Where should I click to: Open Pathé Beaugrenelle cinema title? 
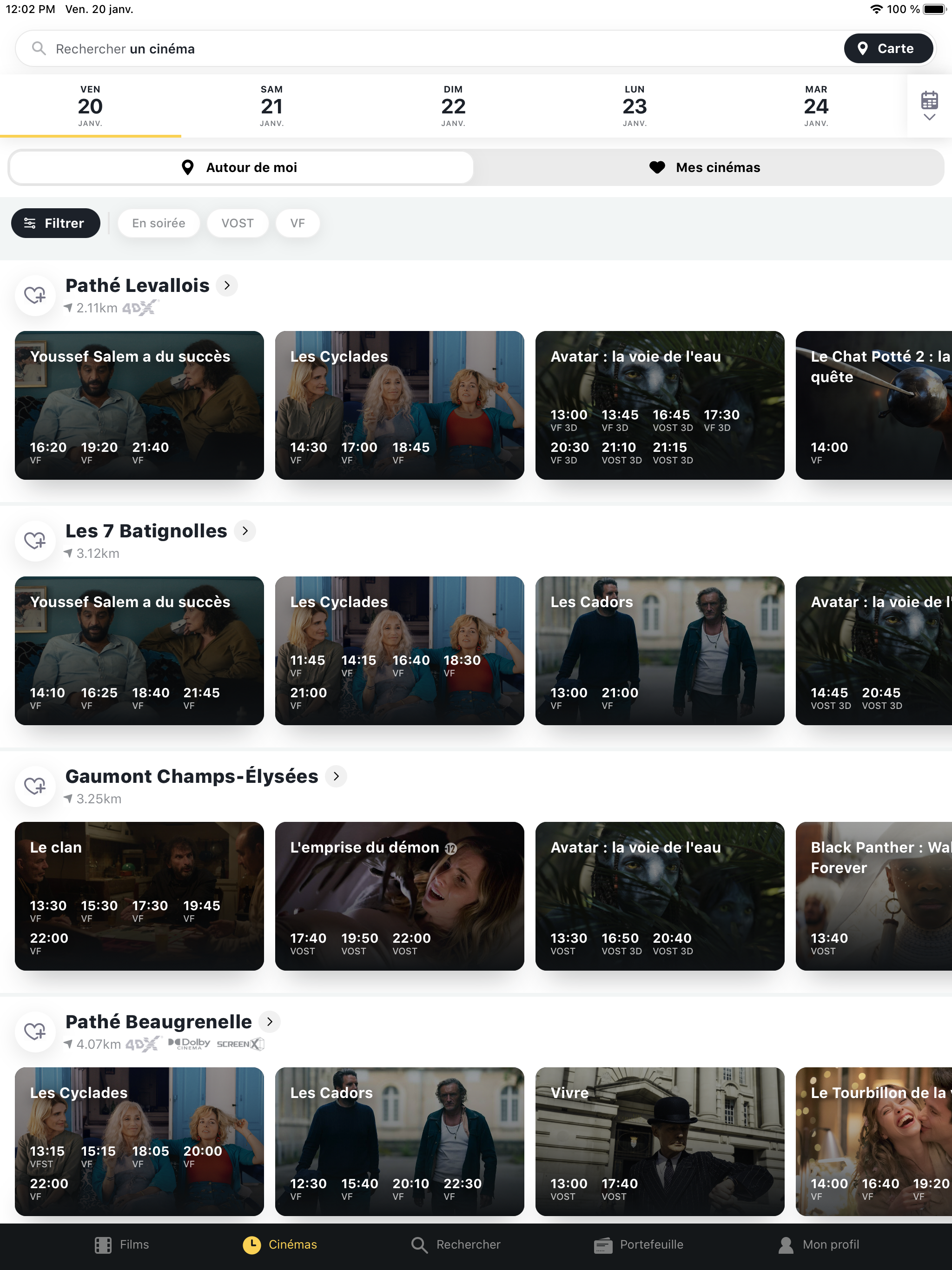[159, 1022]
